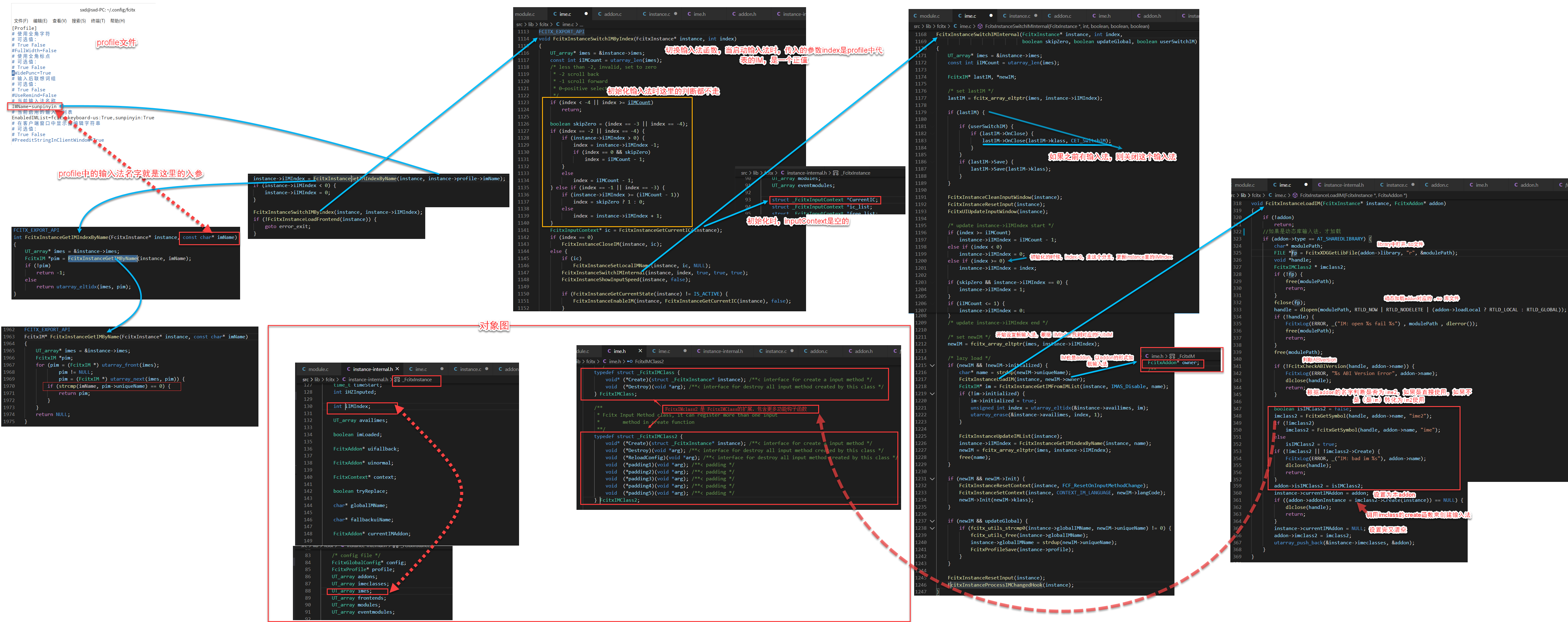Image resolution: width=1568 pixels, height=622 pixels.
Task: Collapse the fold arrow at line 1215
Action: 932,365
